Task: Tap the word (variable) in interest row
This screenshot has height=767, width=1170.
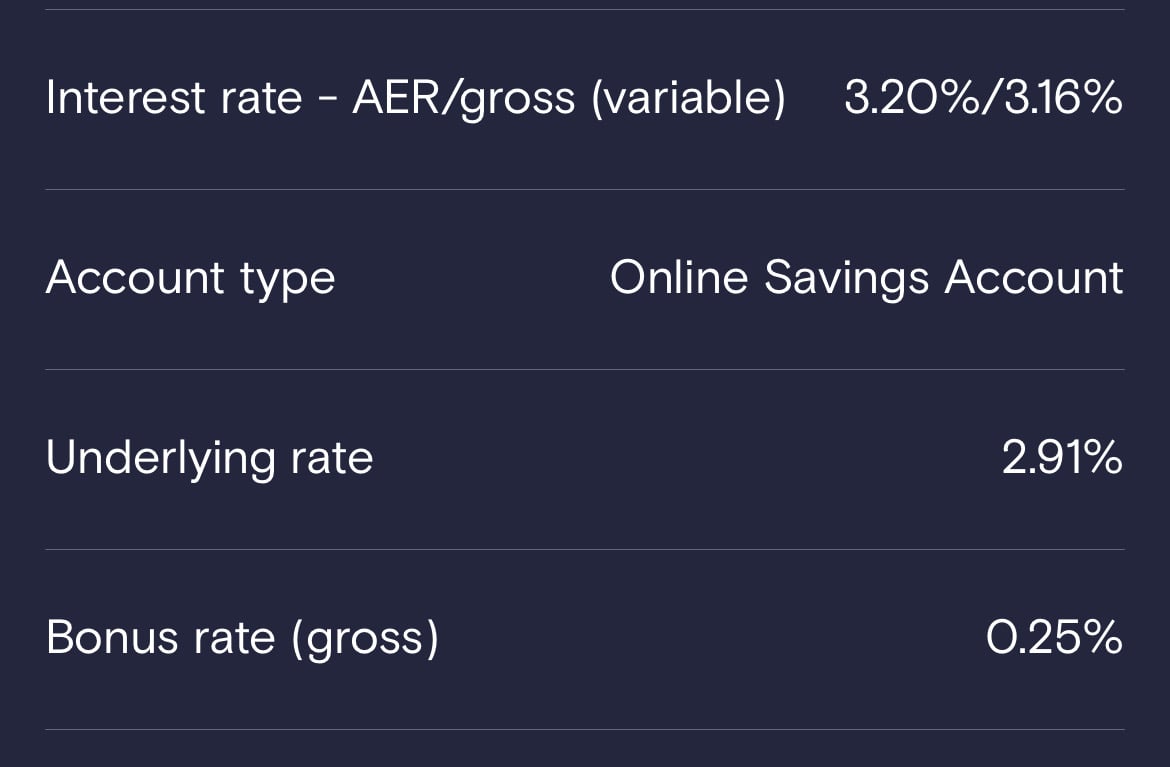Action: pyautogui.click(x=688, y=98)
